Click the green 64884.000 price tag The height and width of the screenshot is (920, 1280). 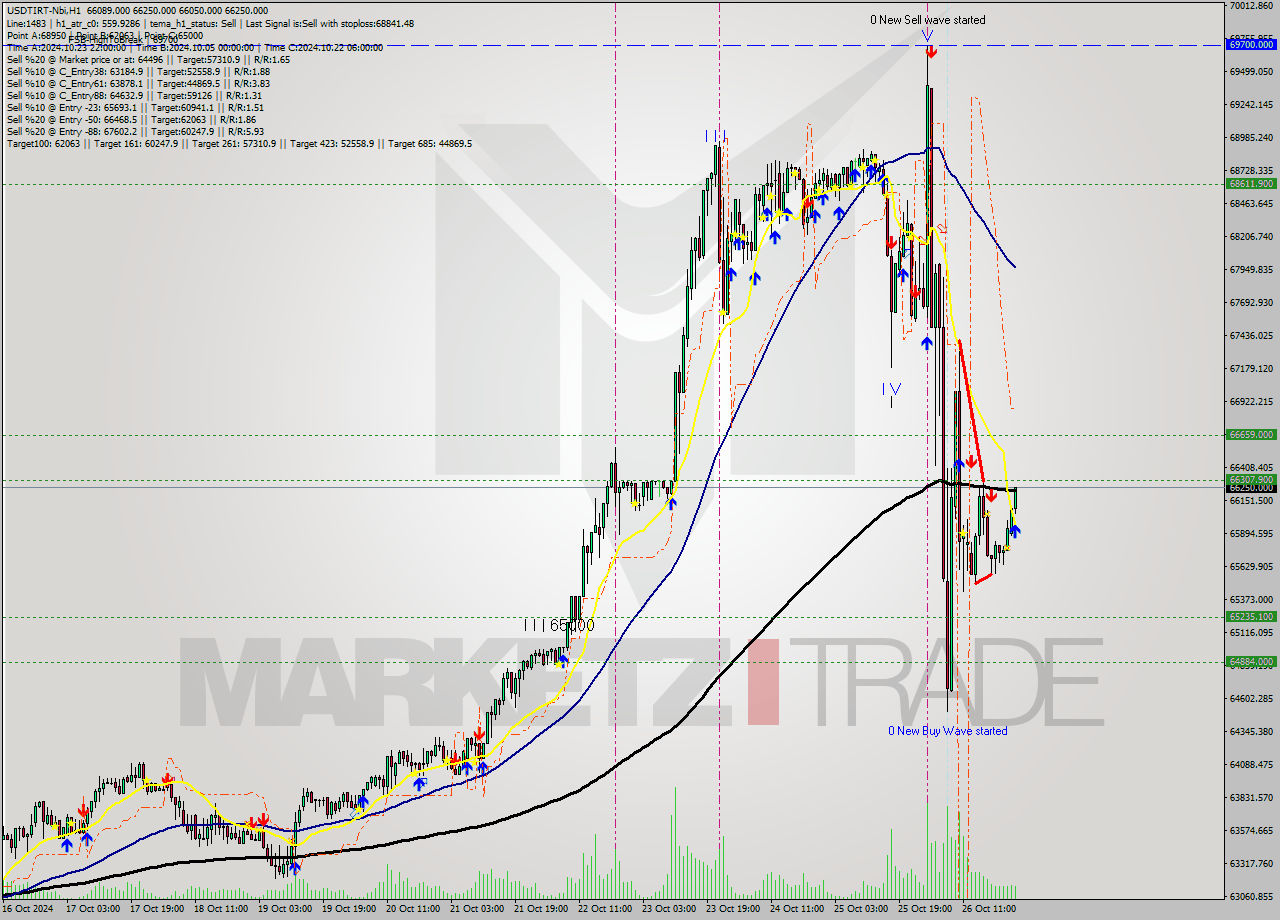[x=1251, y=662]
